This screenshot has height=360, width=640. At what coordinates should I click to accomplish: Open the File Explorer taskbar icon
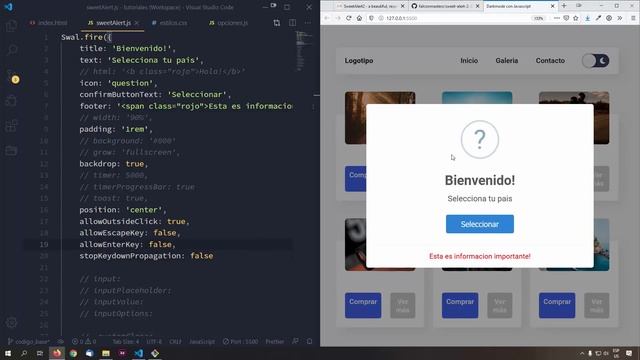tap(106, 353)
